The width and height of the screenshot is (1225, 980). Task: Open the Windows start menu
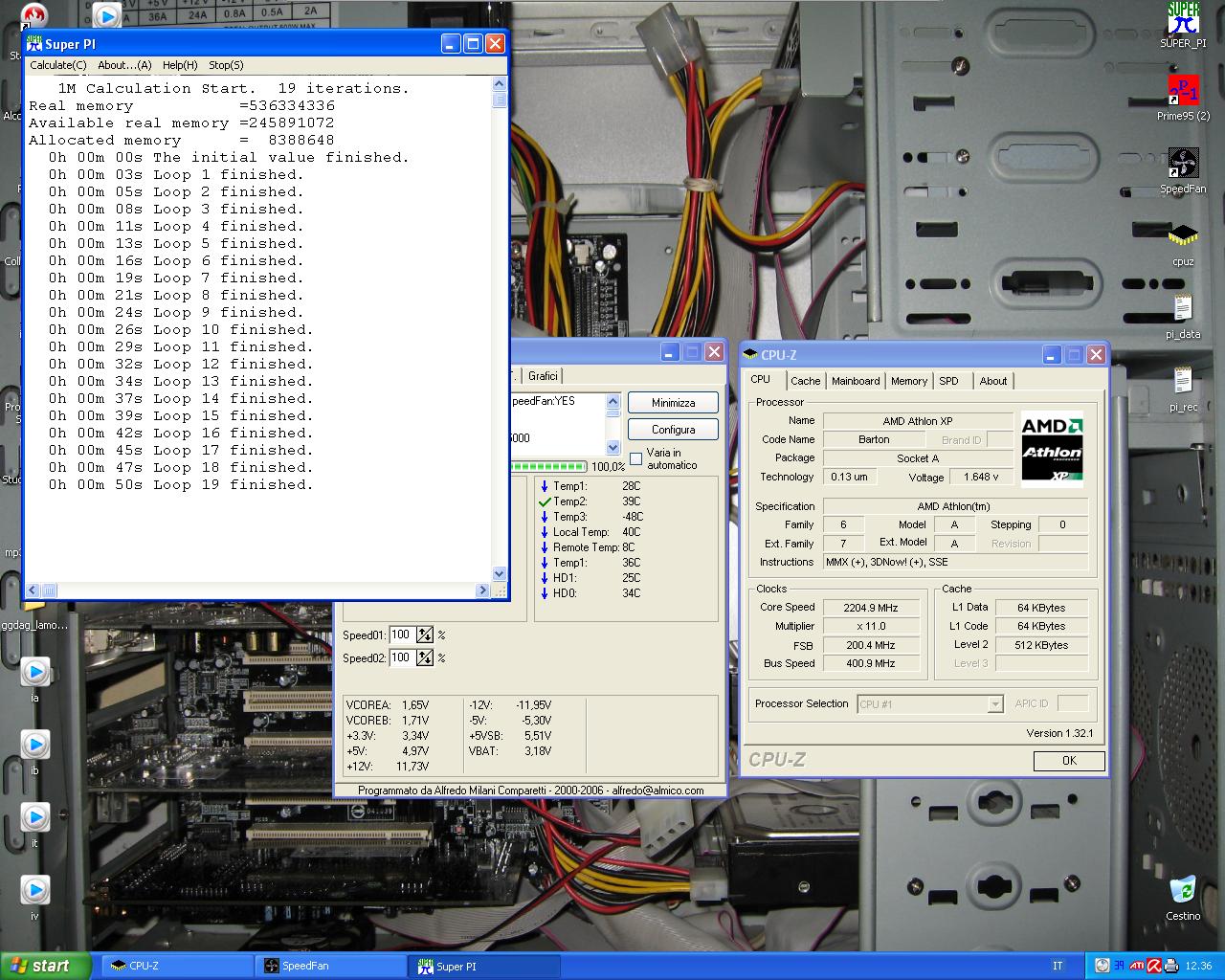(x=44, y=966)
